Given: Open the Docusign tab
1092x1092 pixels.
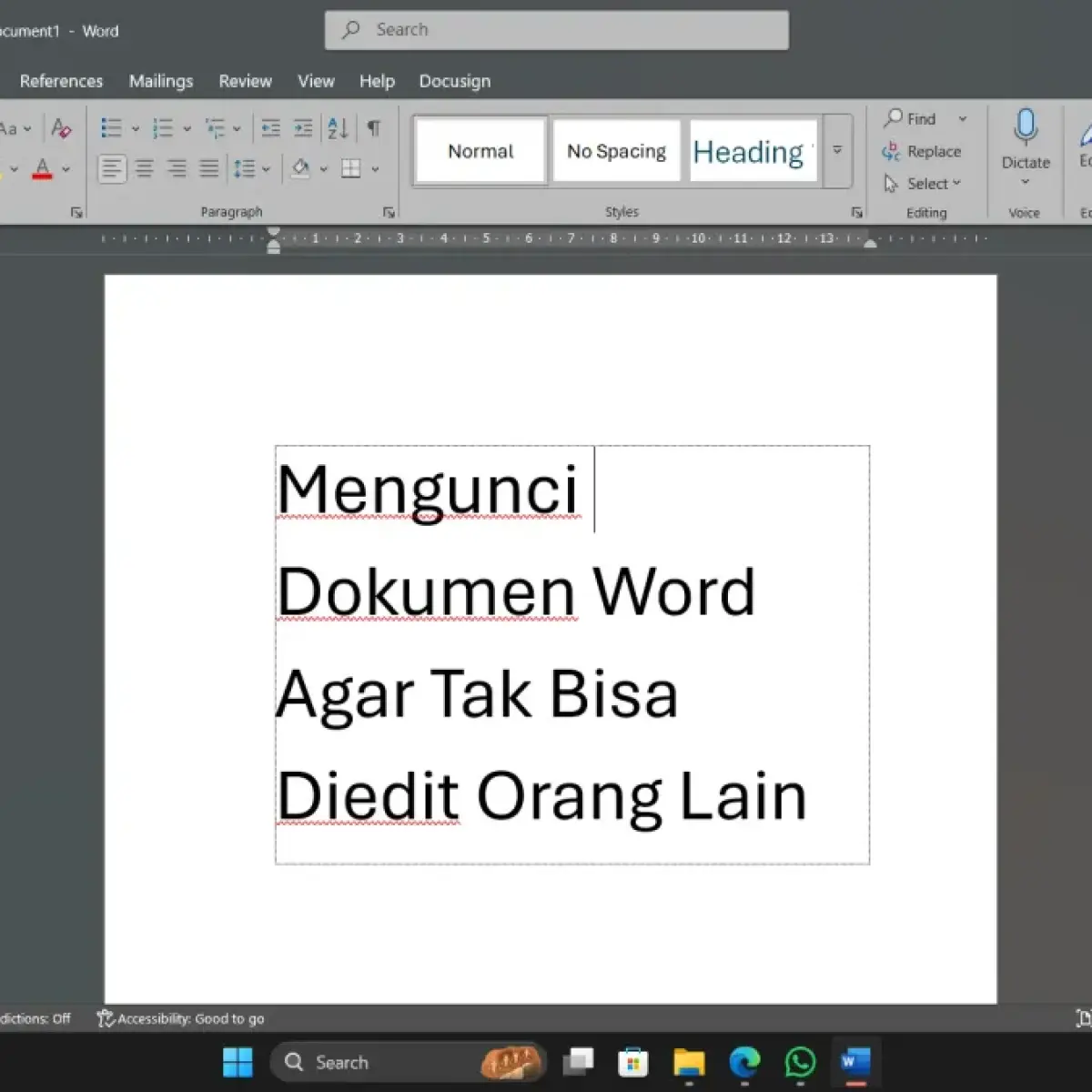Looking at the screenshot, I should coord(455,81).
